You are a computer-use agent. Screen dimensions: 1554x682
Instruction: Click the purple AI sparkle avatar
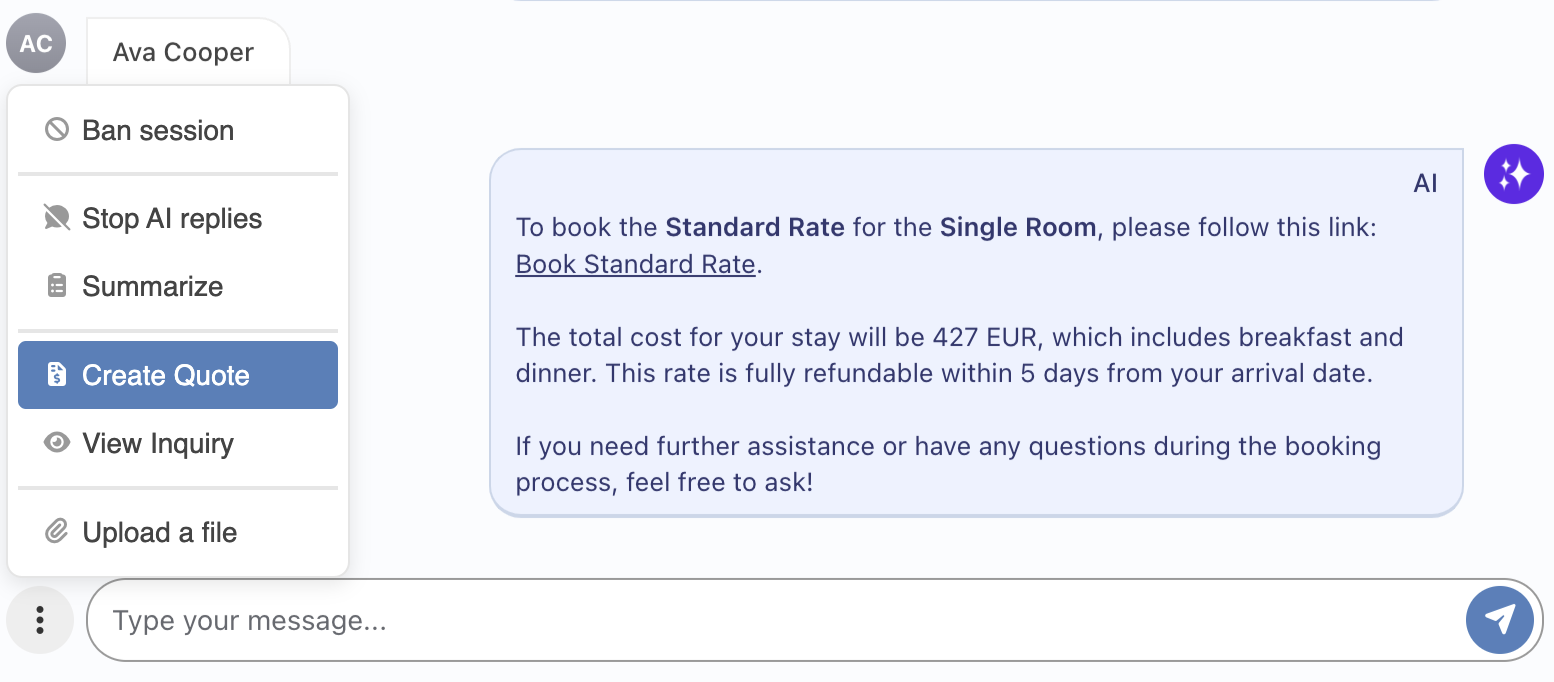[x=1513, y=174]
